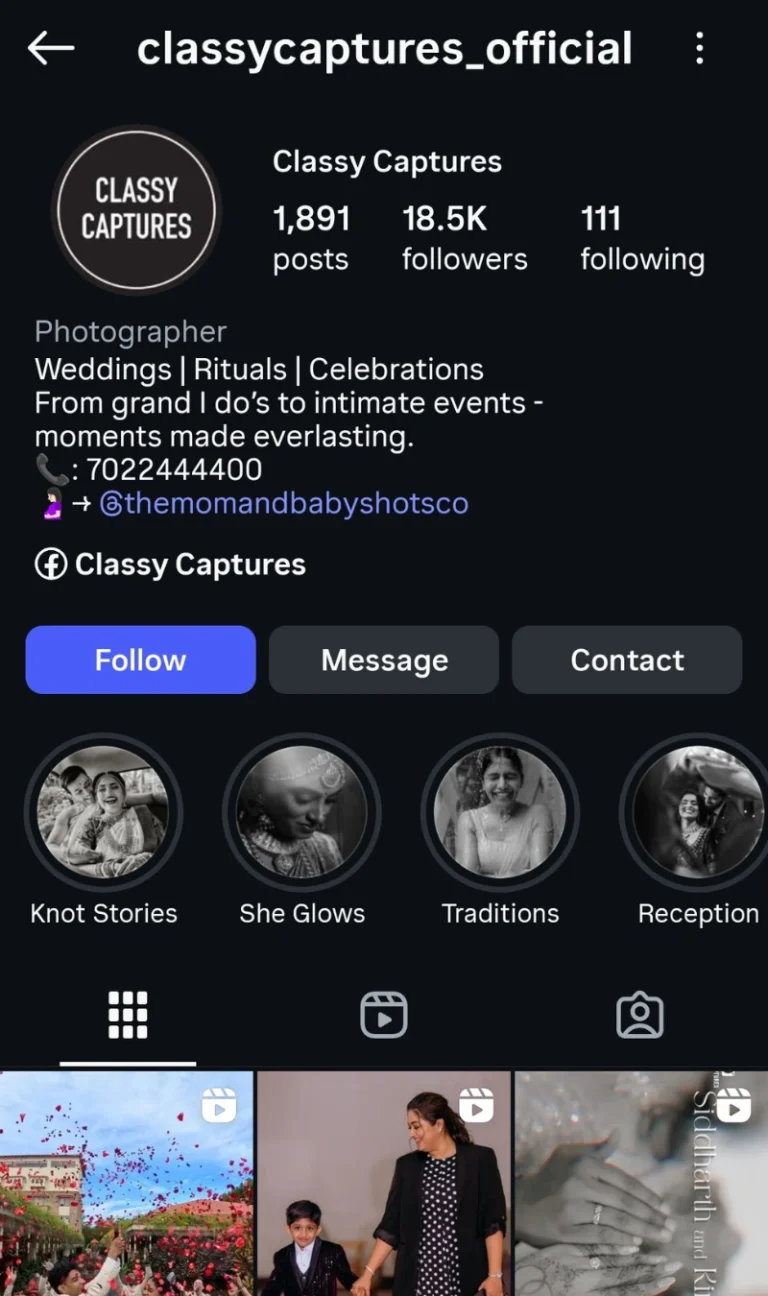Open the rose petals wedding reel thumbnail

126,1184
